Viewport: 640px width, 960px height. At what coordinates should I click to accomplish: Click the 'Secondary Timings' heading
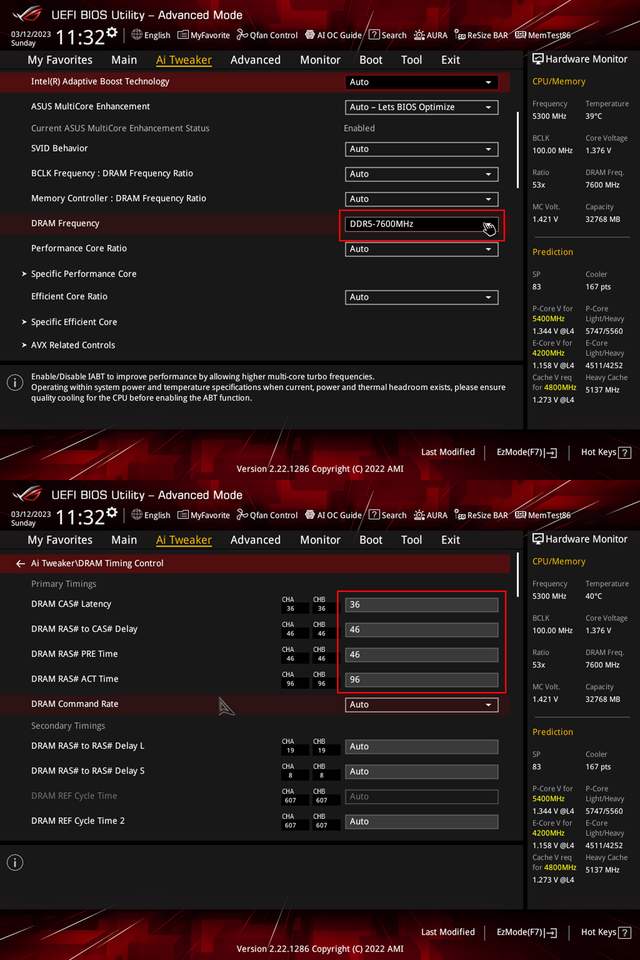click(x=68, y=726)
